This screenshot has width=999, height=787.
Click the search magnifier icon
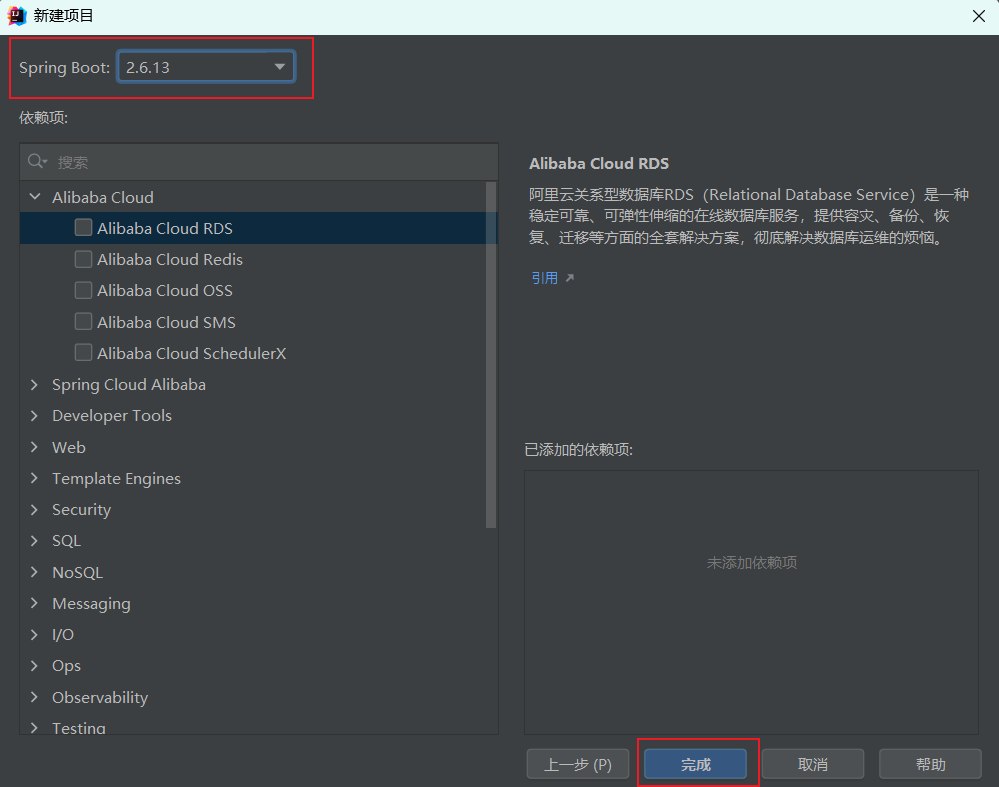[36, 161]
